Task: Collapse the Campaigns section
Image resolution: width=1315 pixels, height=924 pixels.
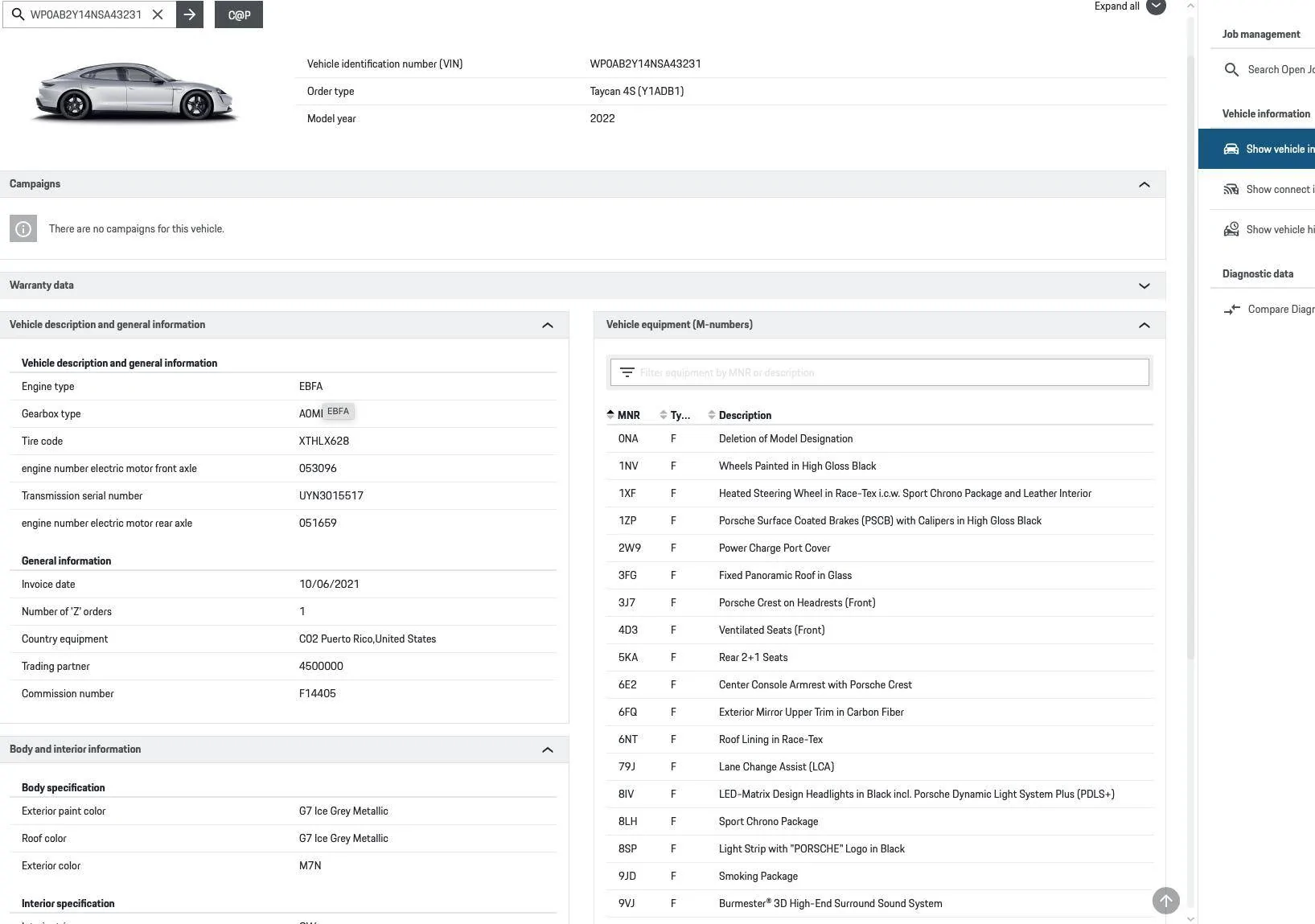Action: coord(1144,184)
